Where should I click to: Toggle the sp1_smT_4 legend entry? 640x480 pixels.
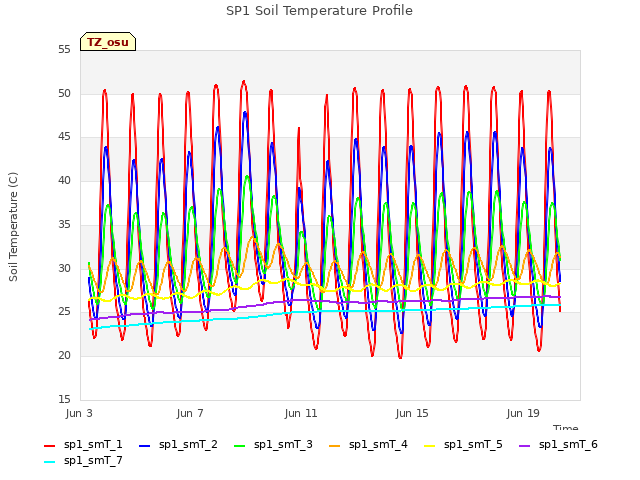(x=368, y=445)
